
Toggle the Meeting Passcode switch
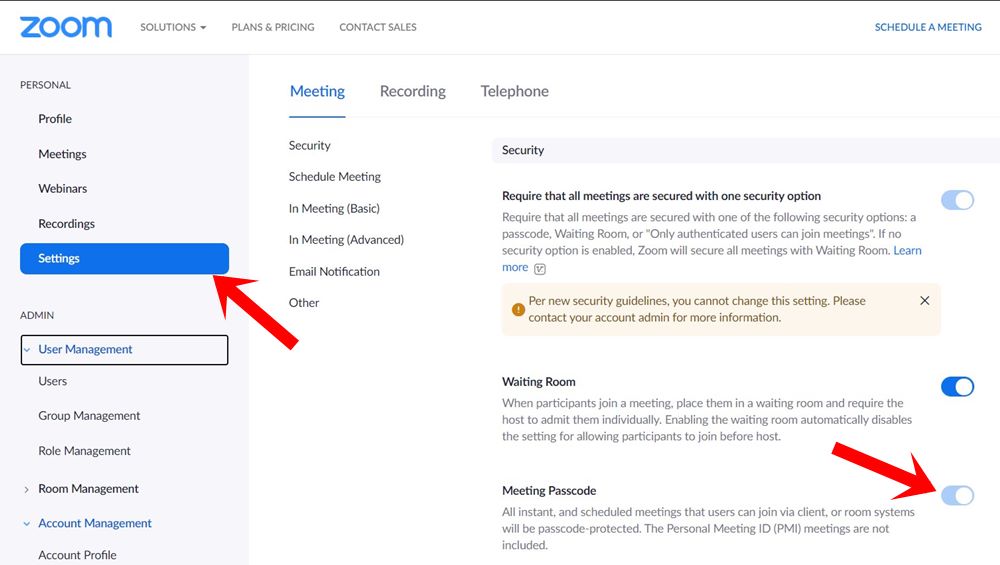tap(957, 495)
